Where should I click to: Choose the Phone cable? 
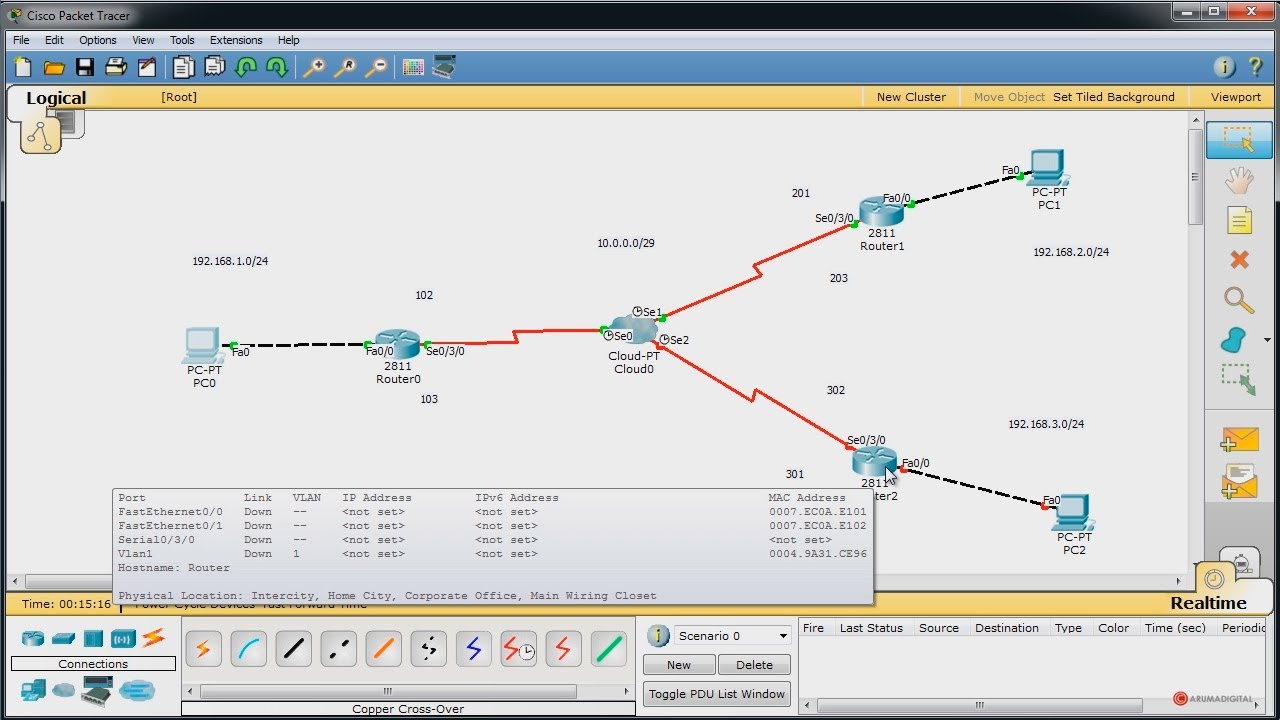coord(428,649)
